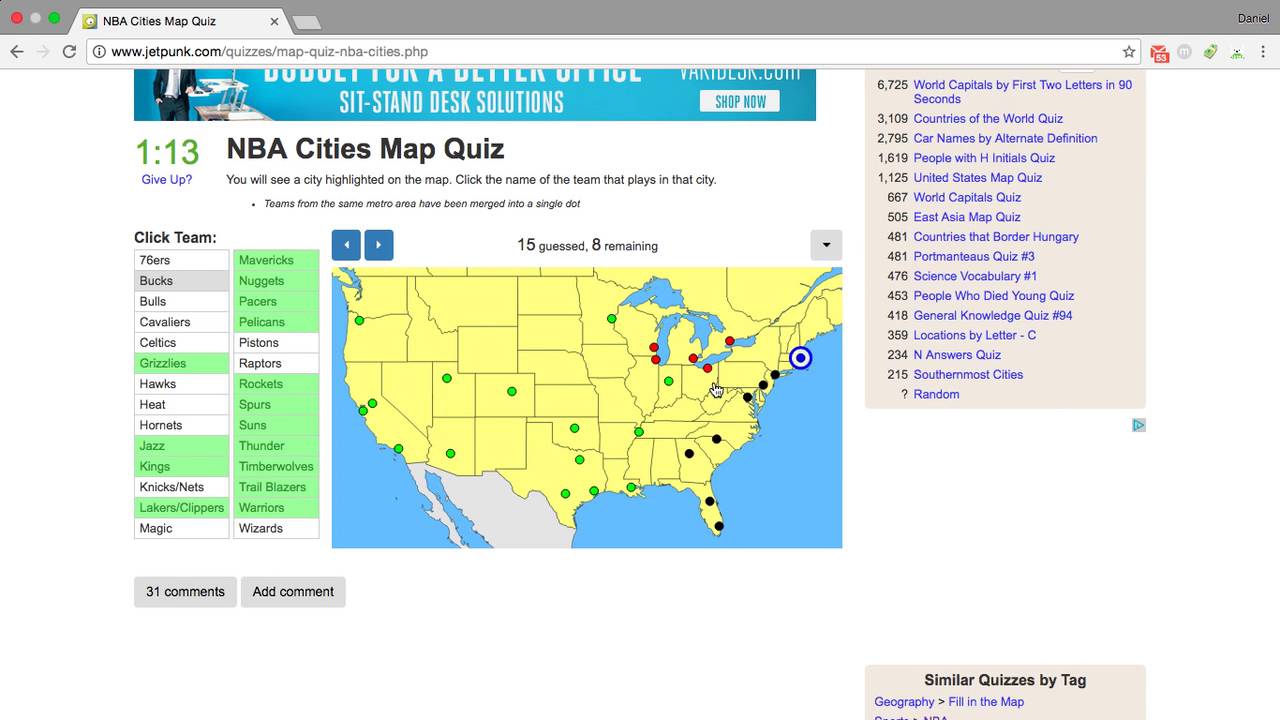Choose the Pistons team
Image resolution: width=1280 pixels, height=720 pixels.
click(x=276, y=343)
